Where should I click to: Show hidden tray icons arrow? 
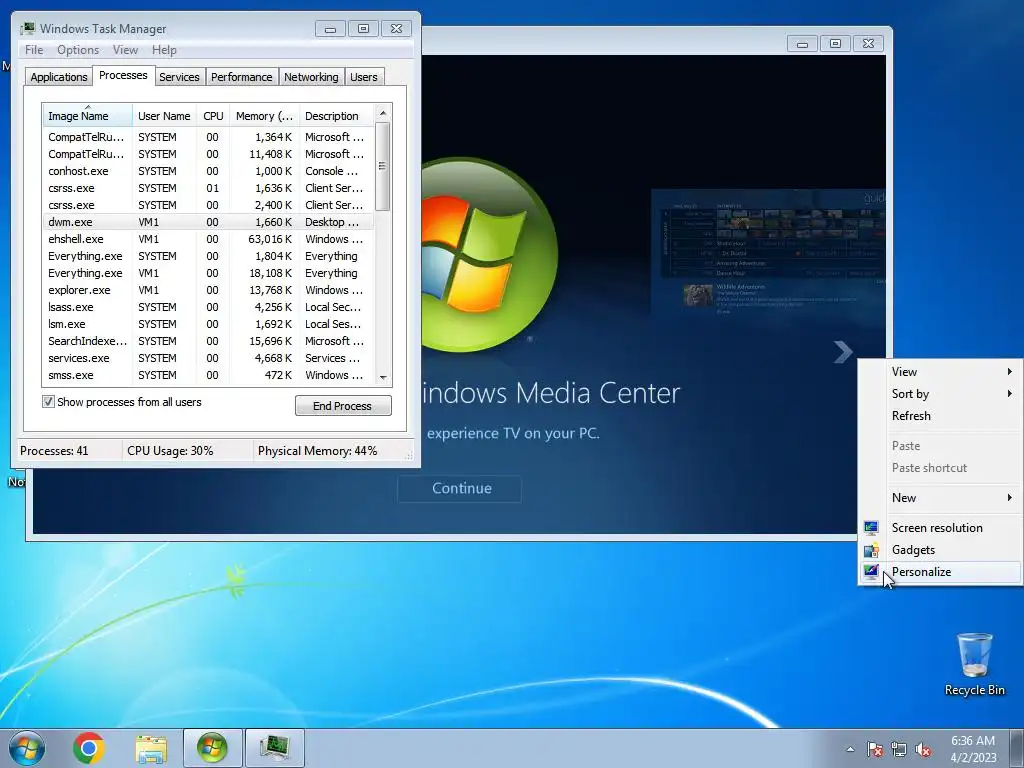(x=850, y=749)
